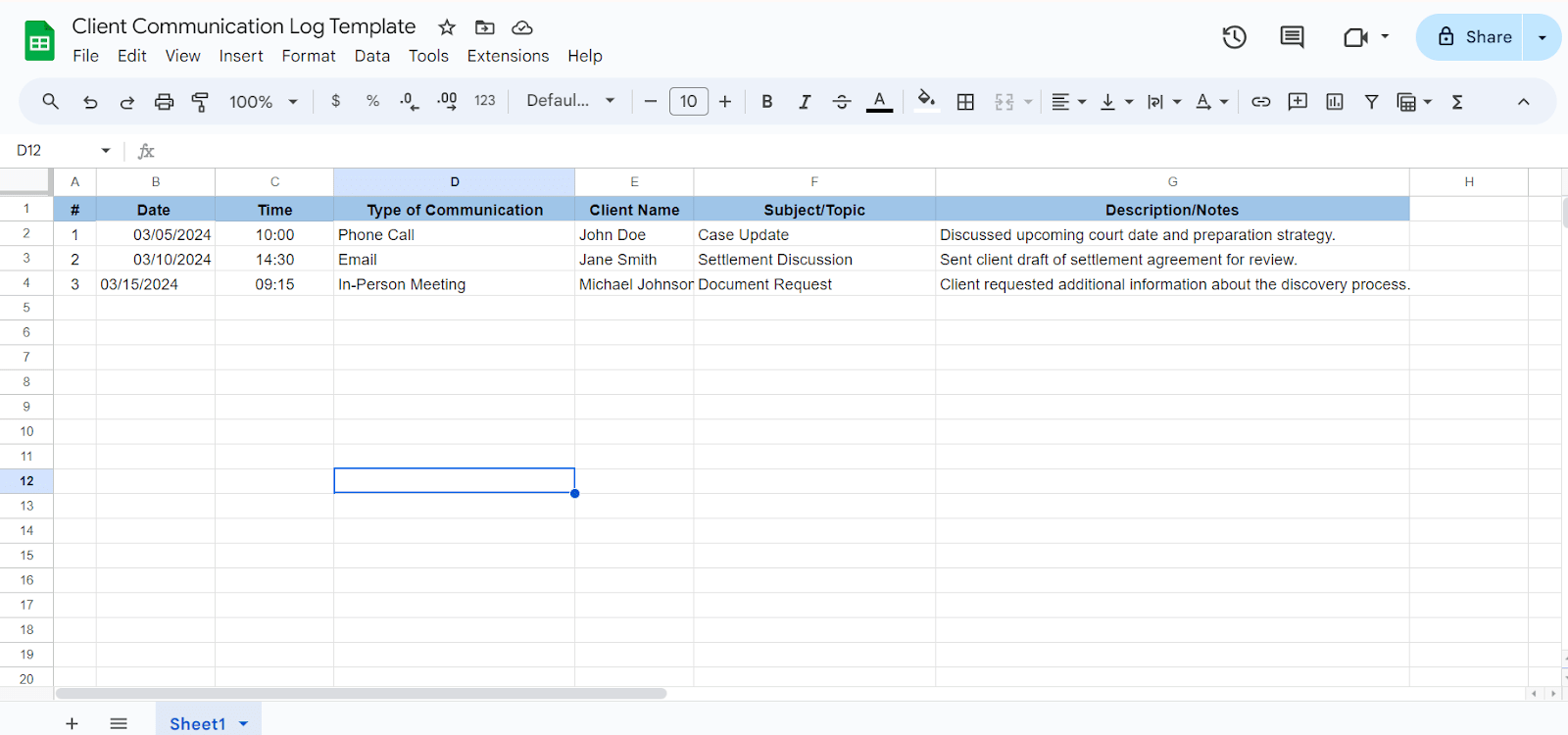Toggle strikethrough formatting

tap(841, 101)
